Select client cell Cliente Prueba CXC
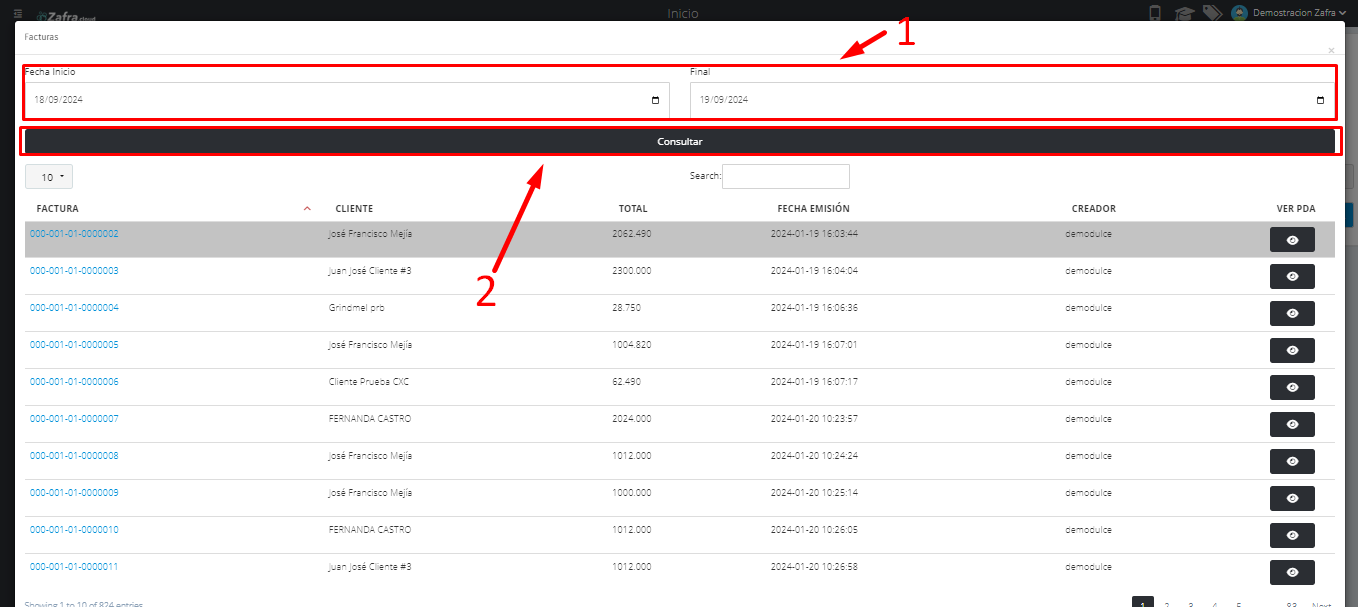The image size is (1358, 607). [x=369, y=381]
